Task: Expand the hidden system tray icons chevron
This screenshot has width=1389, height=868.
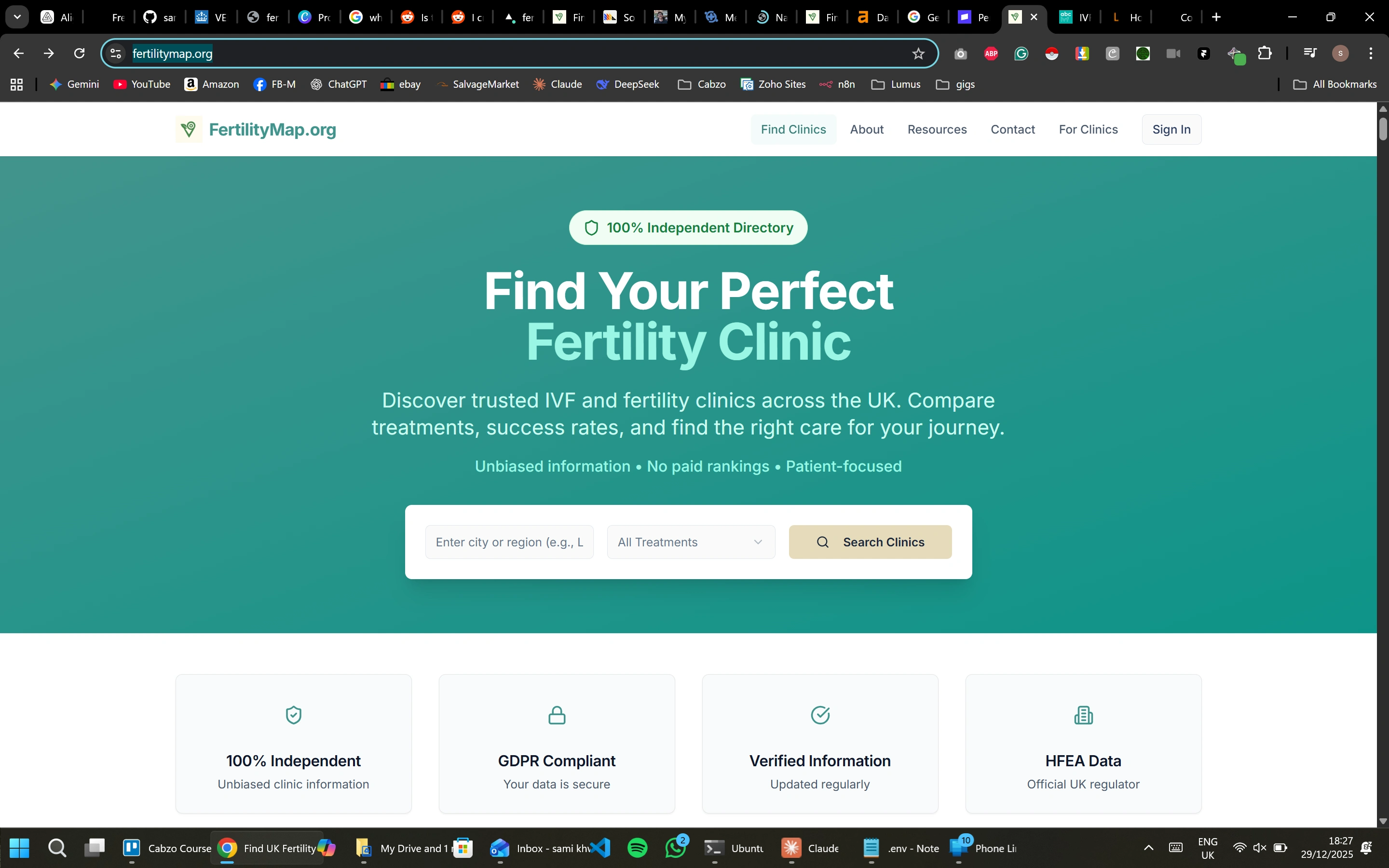Action: tap(1148, 847)
